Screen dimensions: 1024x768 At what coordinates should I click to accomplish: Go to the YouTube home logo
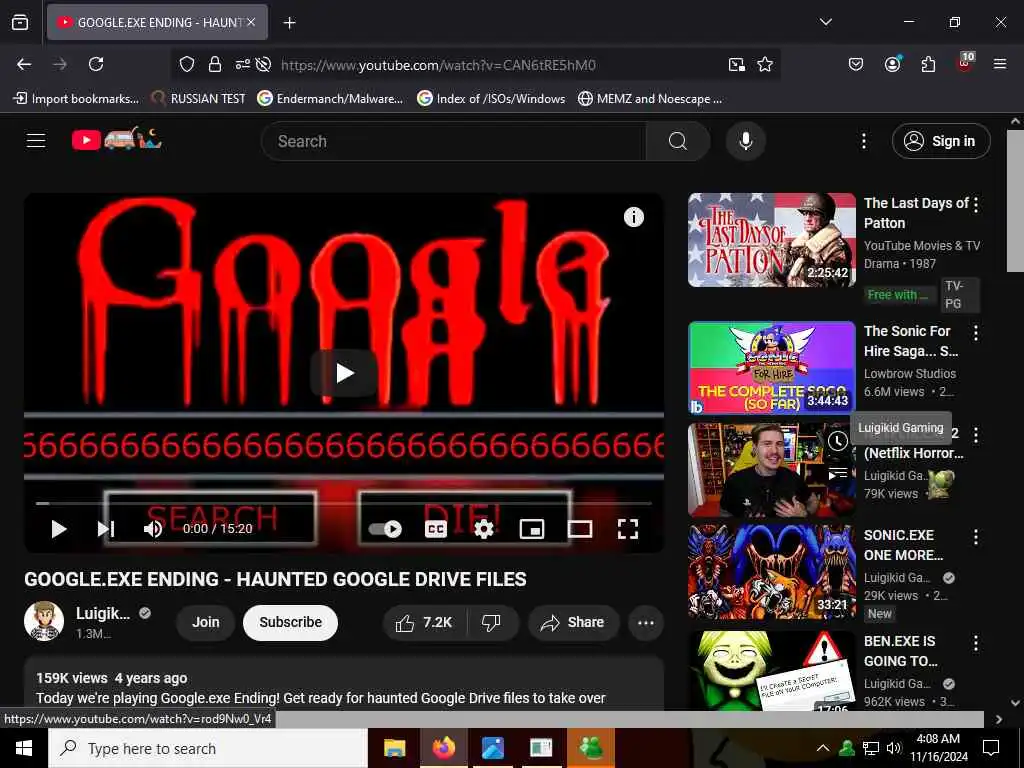(116, 139)
